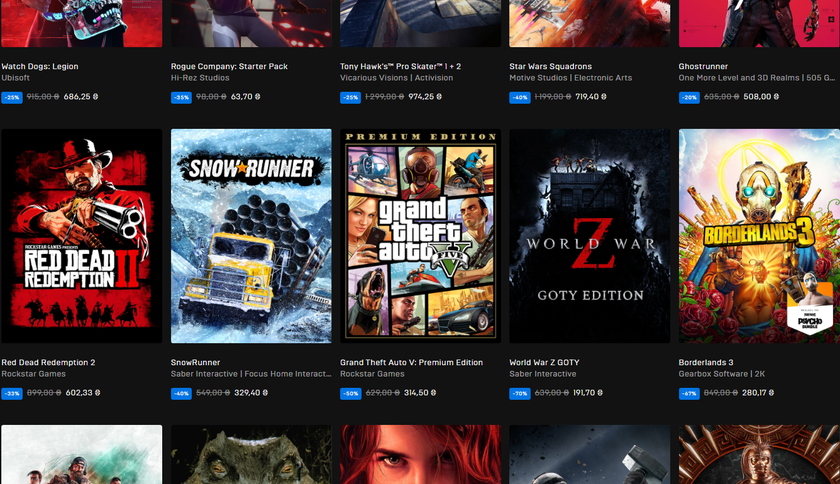This screenshot has width=840, height=484.
Task: Click the -35% badge for Rogue Company
Action: [x=181, y=98]
